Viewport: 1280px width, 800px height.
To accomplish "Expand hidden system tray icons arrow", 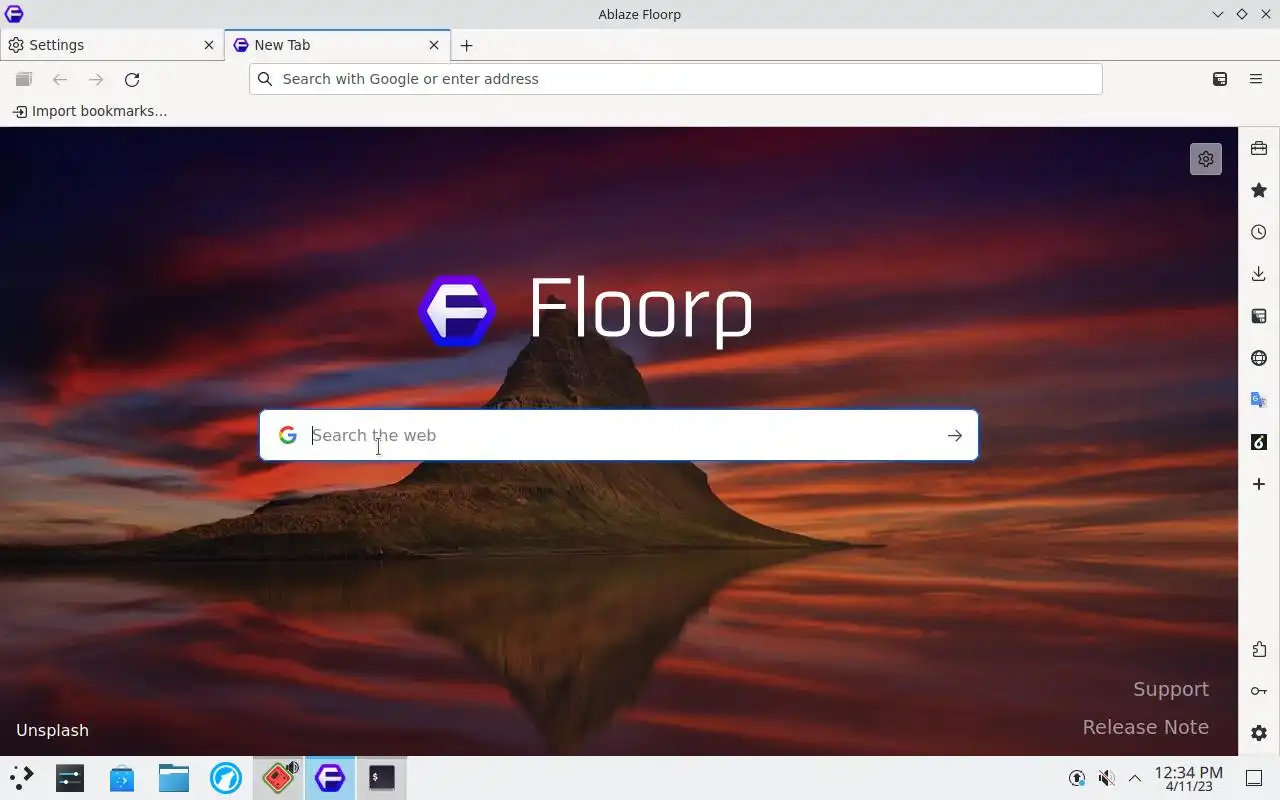I will (1135, 778).
